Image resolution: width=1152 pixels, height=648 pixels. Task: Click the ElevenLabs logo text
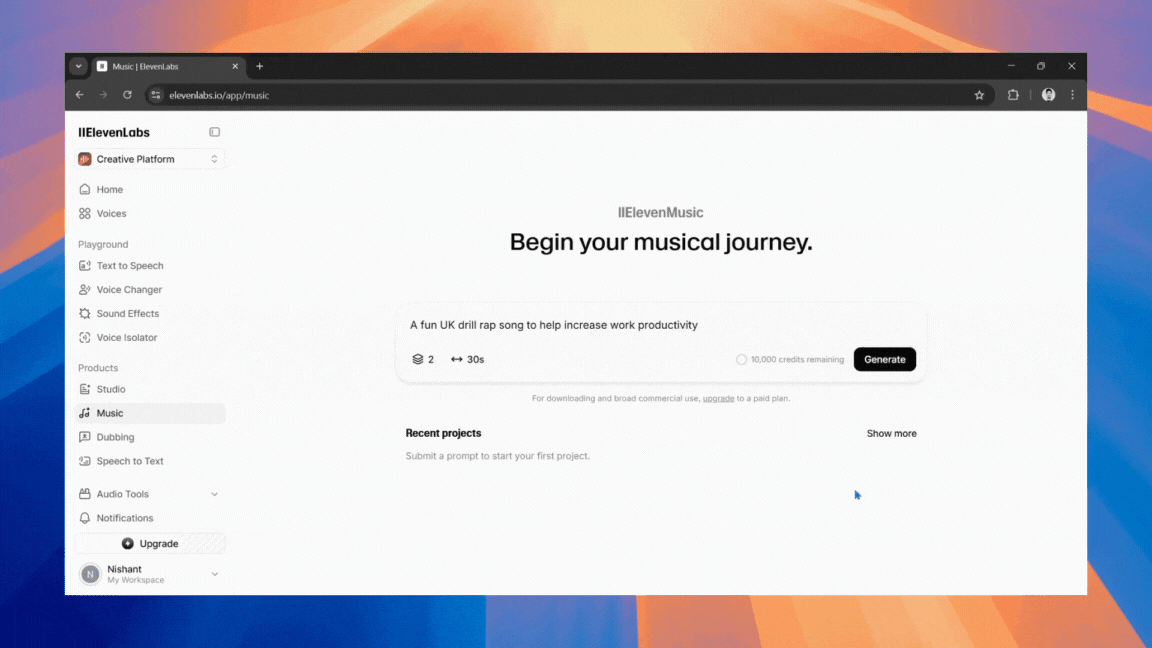(x=114, y=132)
